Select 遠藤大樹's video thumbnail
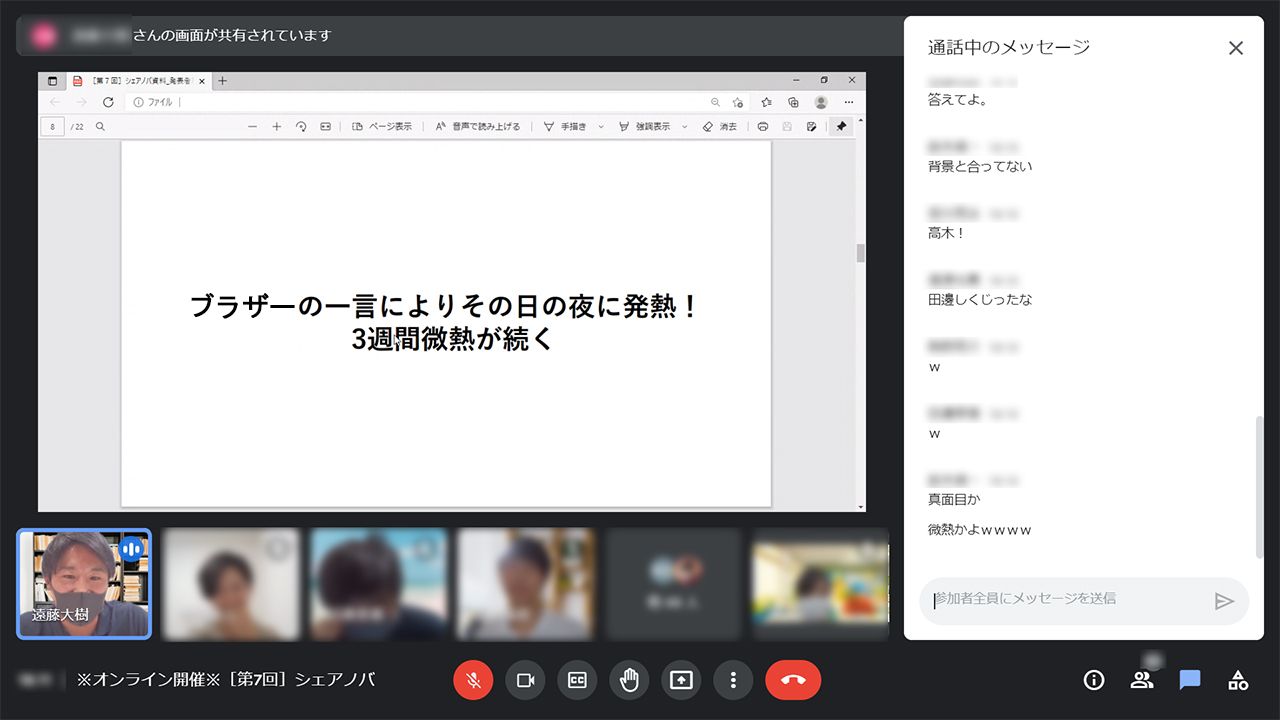Screen dimensions: 1280x720 (84, 584)
